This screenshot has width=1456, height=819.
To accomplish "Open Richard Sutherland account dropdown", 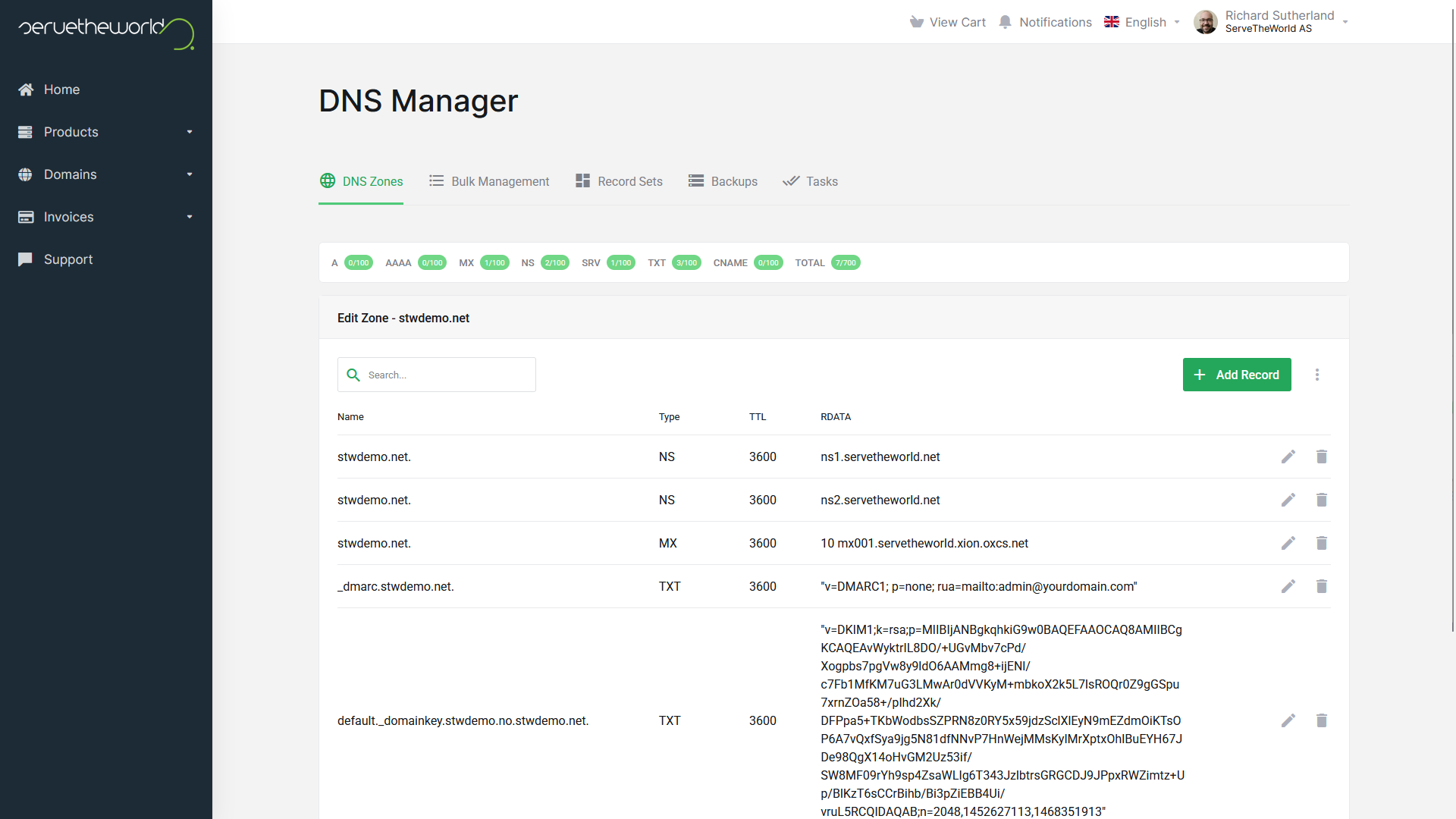I will [x=1272, y=22].
